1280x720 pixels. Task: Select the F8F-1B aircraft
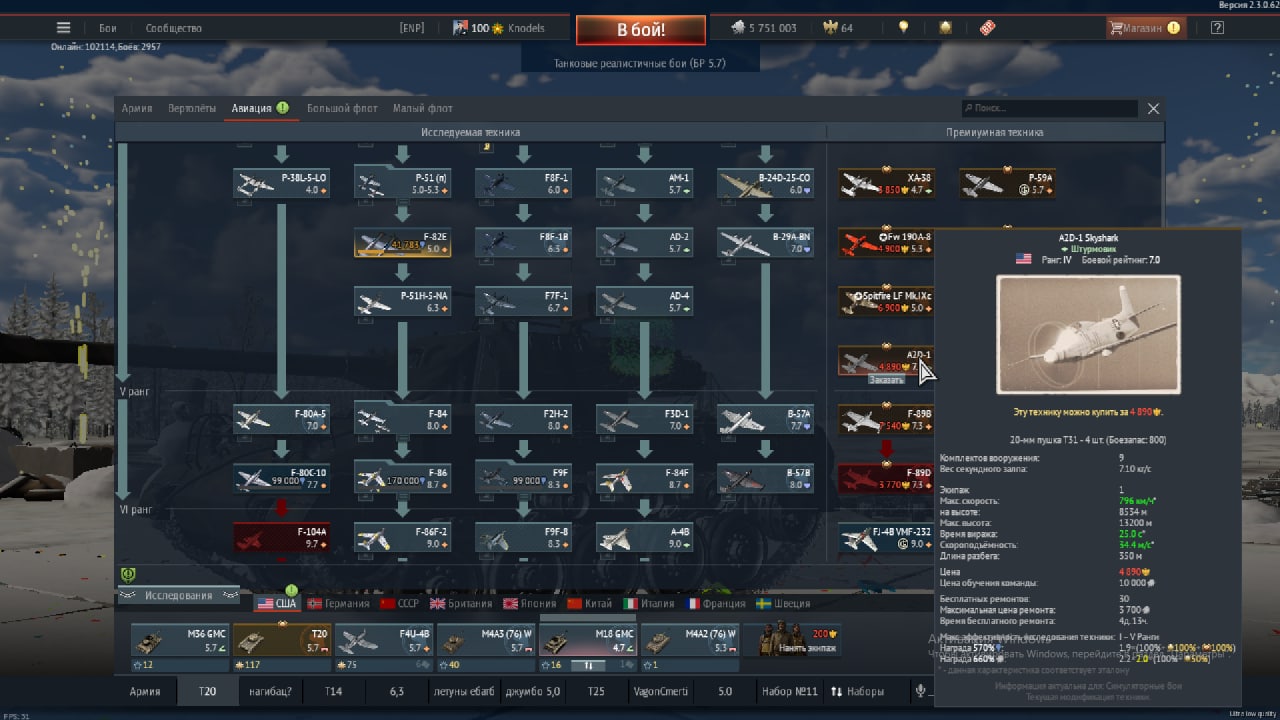click(523, 243)
